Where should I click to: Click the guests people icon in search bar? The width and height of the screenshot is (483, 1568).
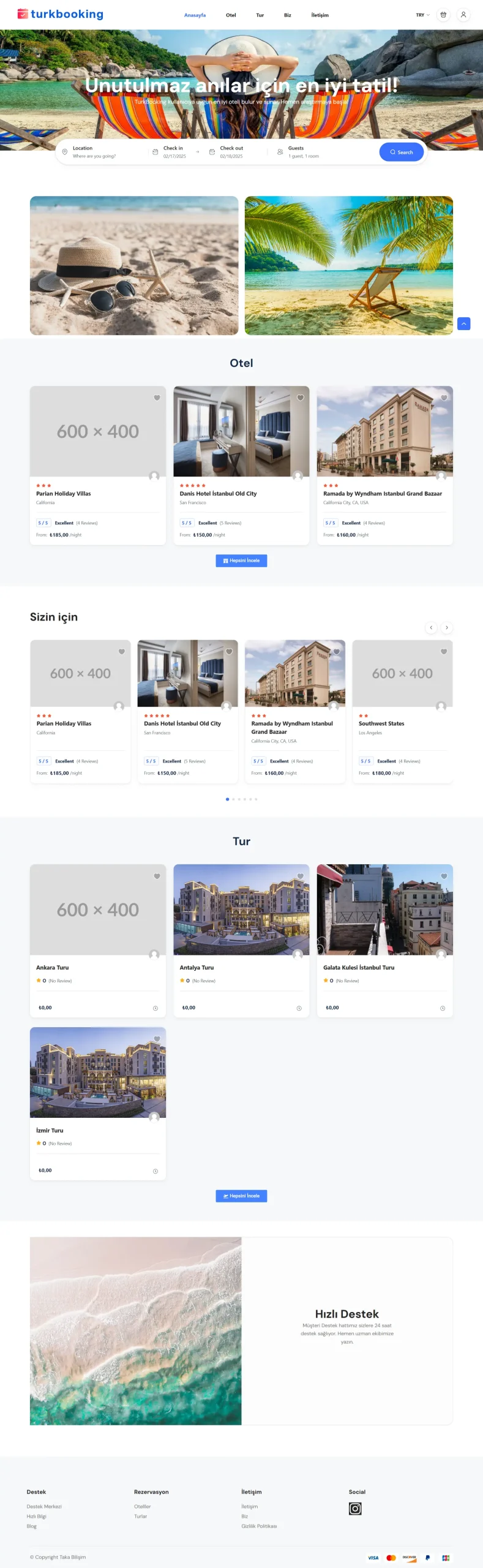pyautogui.click(x=280, y=152)
